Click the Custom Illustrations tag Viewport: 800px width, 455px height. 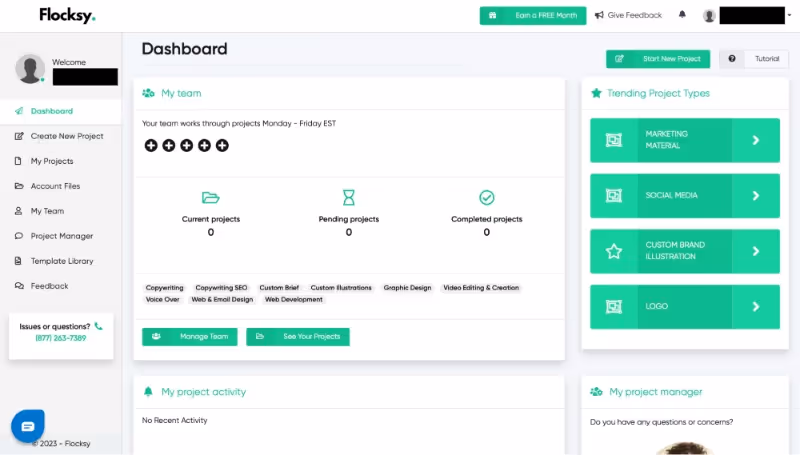[341, 288]
